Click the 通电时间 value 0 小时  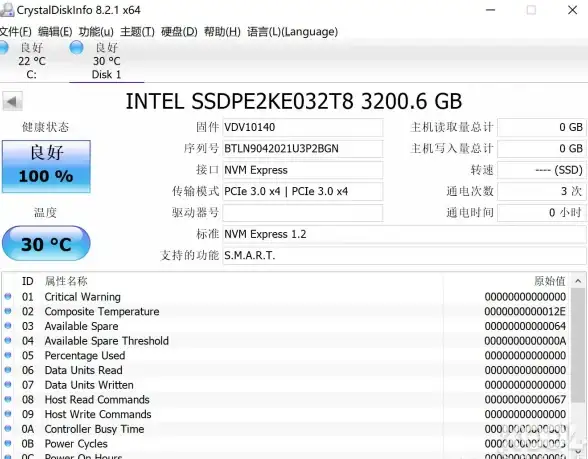542,213
